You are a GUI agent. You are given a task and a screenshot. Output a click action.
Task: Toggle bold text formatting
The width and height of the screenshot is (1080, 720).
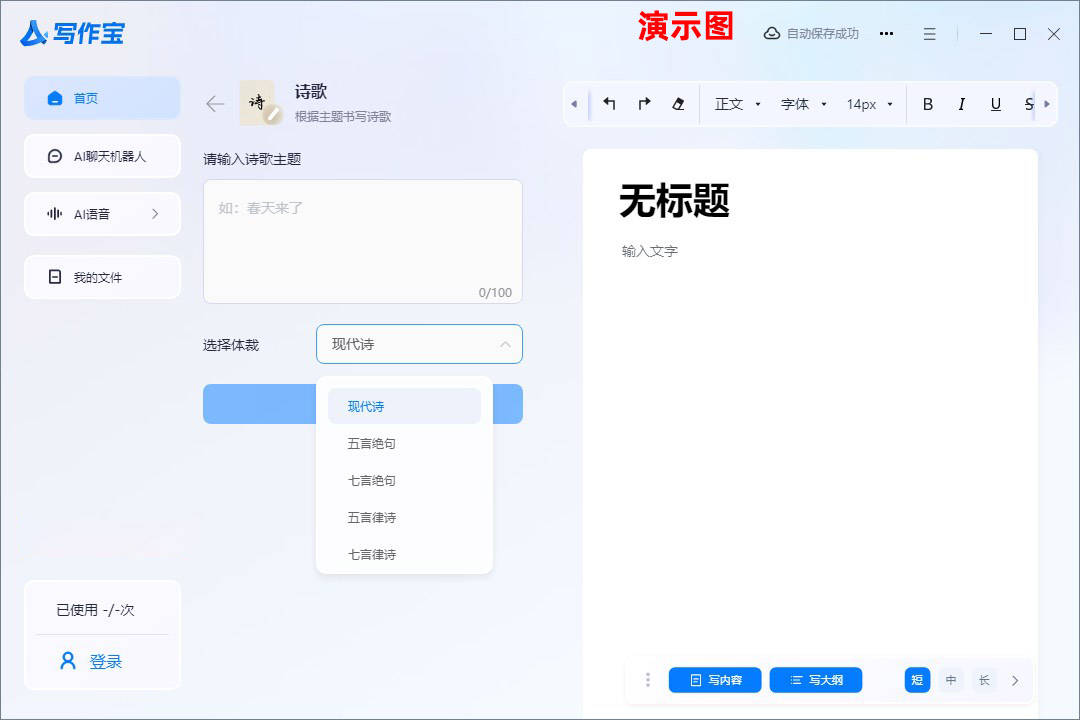tap(928, 104)
